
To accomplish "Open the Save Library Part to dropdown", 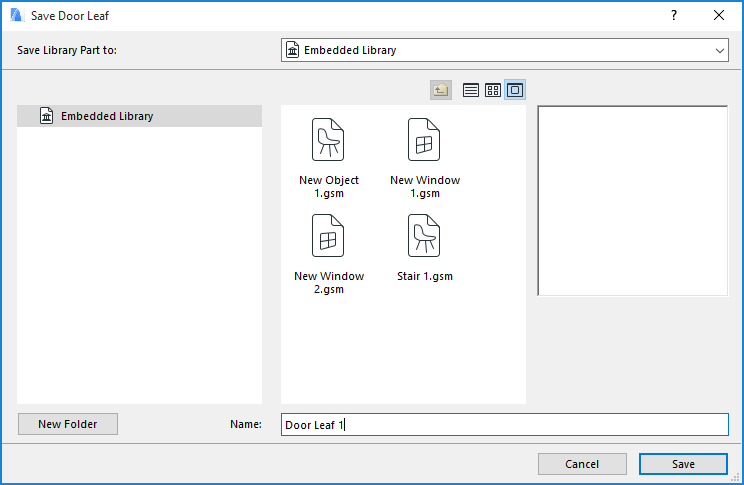I will (x=505, y=50).
